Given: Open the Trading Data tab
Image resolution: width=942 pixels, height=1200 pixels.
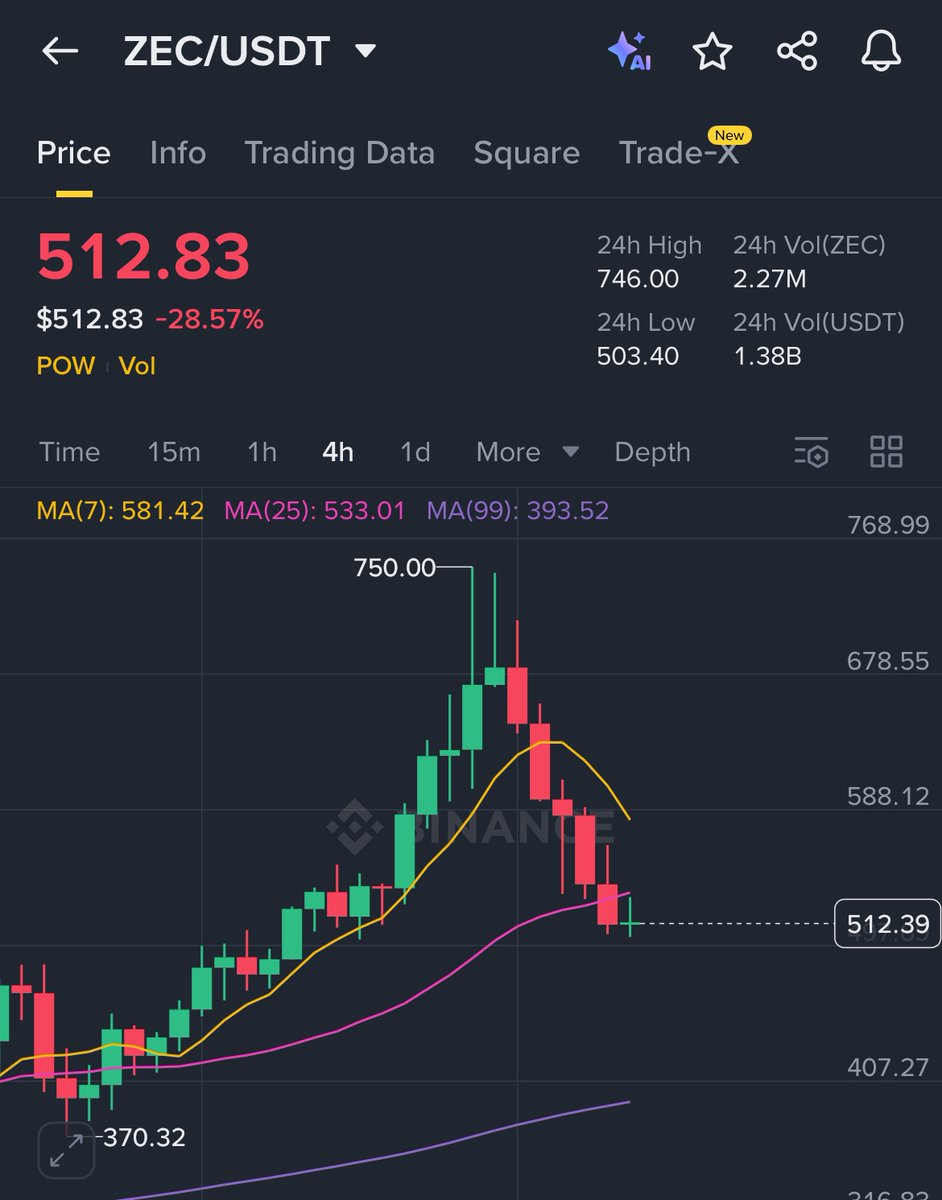Looking at the screenshot, I should 340,153.
